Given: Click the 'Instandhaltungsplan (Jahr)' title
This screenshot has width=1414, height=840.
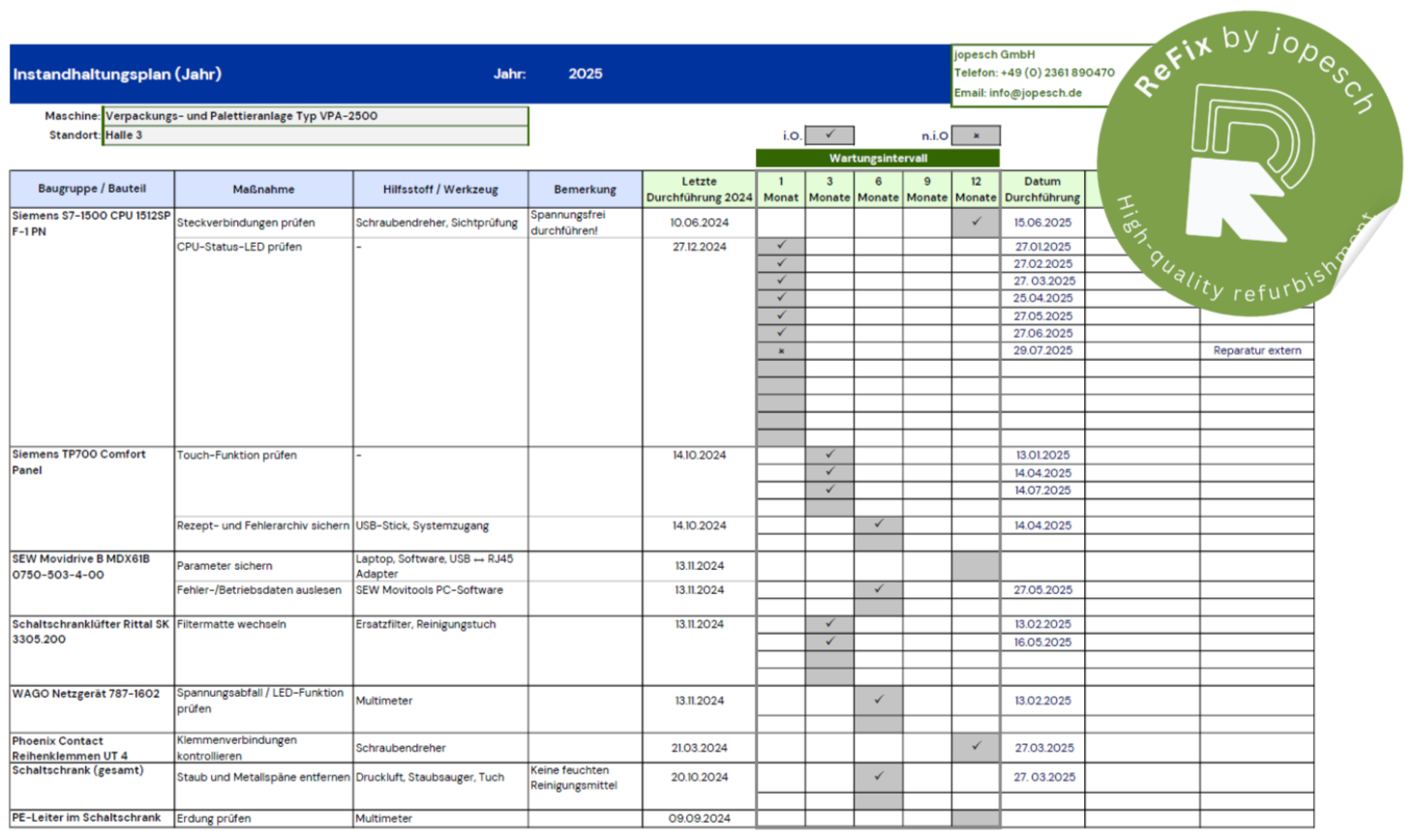Looking at the screenshot, I should (117, 74).
